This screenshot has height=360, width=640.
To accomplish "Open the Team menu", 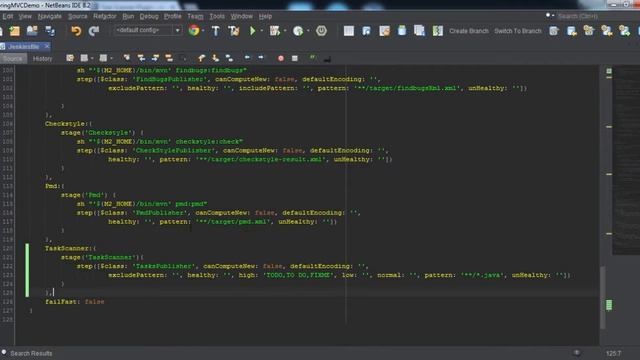I will [x=195, y=16].
